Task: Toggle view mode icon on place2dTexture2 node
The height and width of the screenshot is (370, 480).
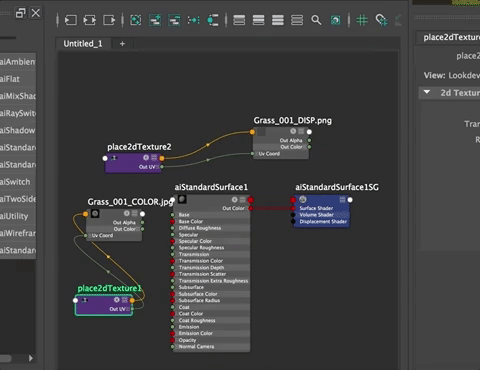Action: click(154, 157)
